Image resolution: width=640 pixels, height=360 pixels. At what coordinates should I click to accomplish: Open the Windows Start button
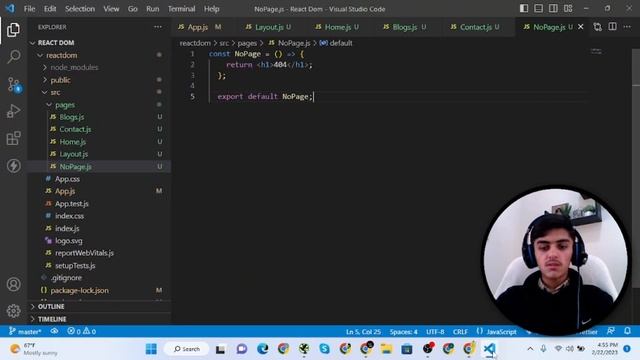[151, 349]
